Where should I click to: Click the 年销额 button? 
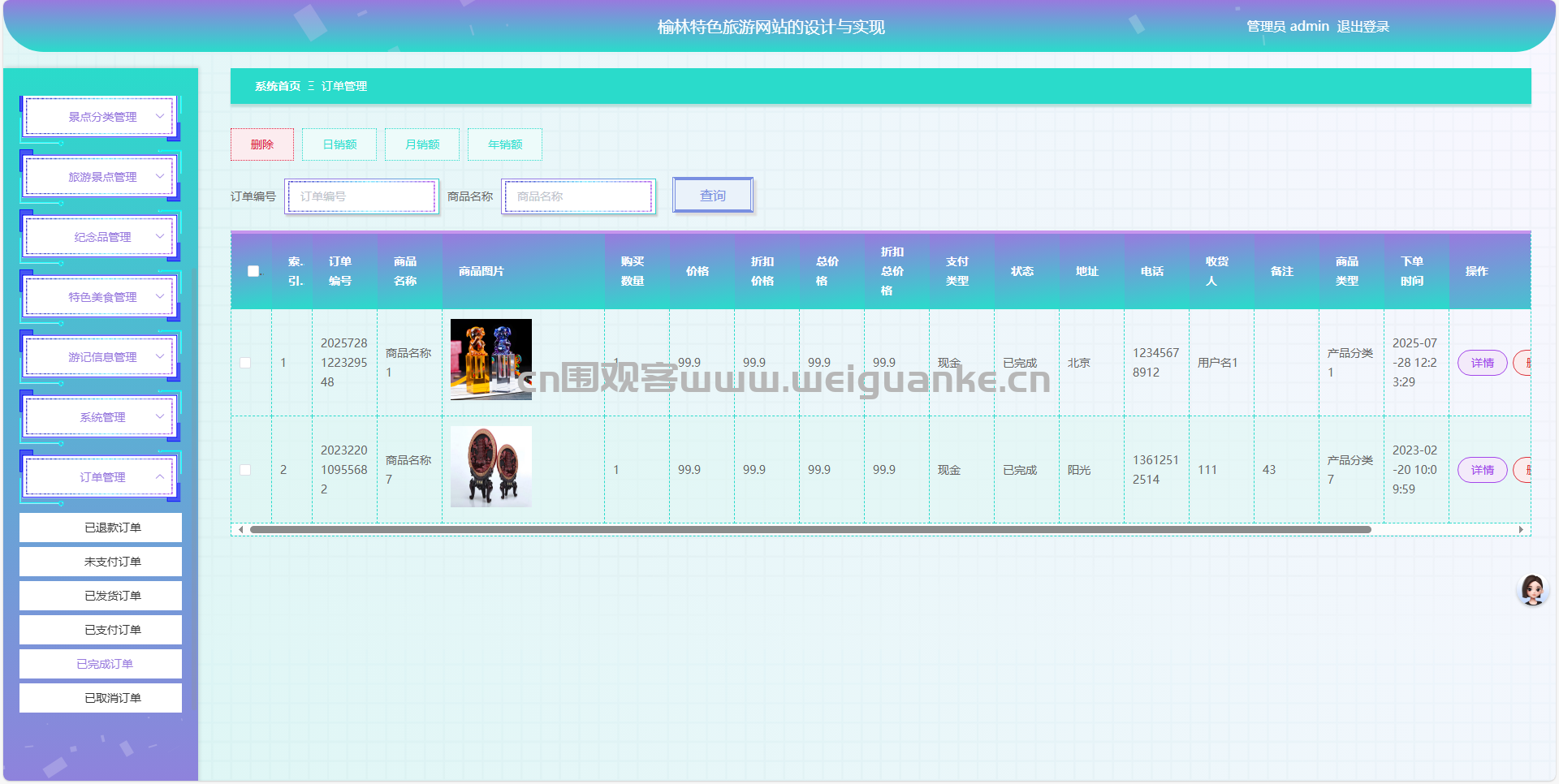point(505,144)
